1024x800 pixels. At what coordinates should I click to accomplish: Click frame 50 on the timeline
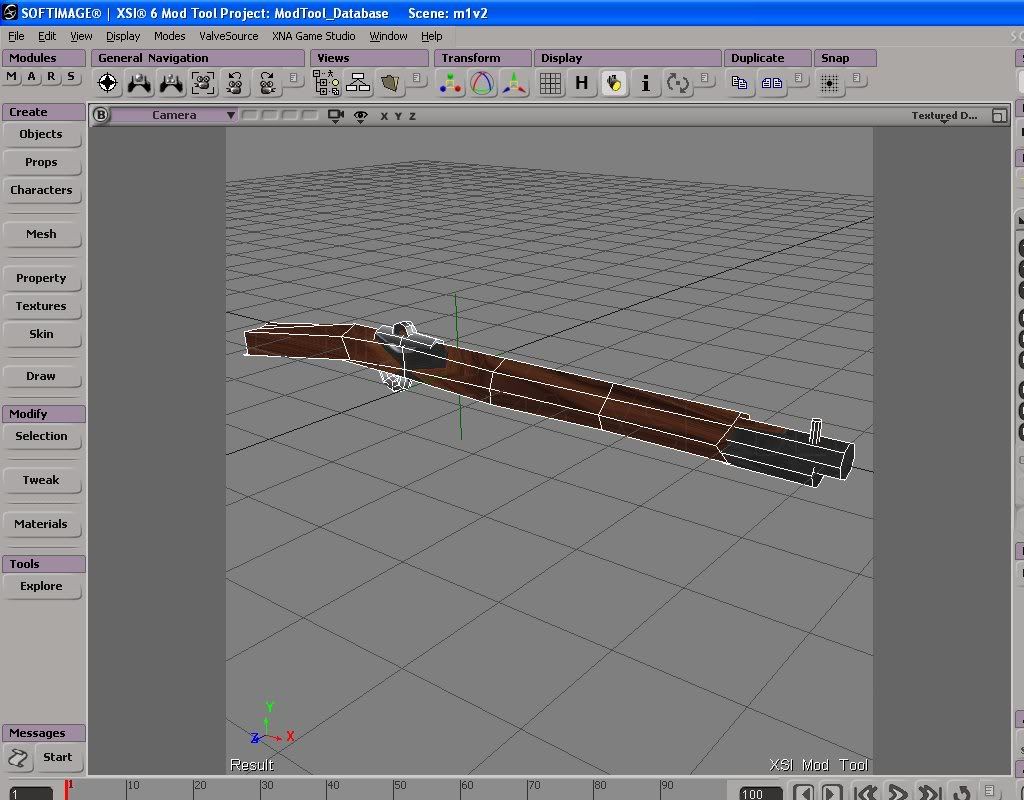pyautogui.click(x=400, y=786)
